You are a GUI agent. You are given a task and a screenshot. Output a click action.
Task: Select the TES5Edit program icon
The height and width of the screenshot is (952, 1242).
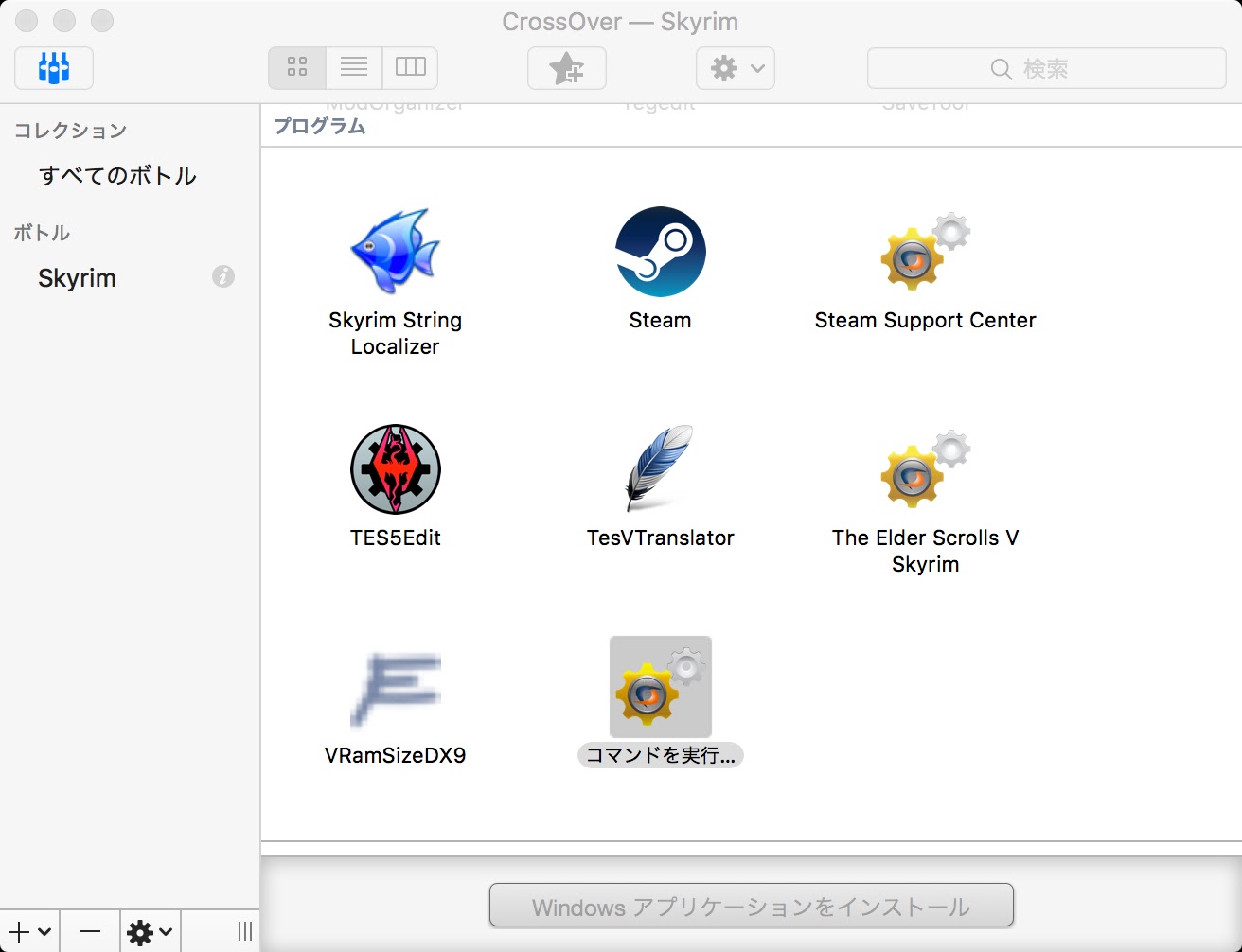click(395, 469)
